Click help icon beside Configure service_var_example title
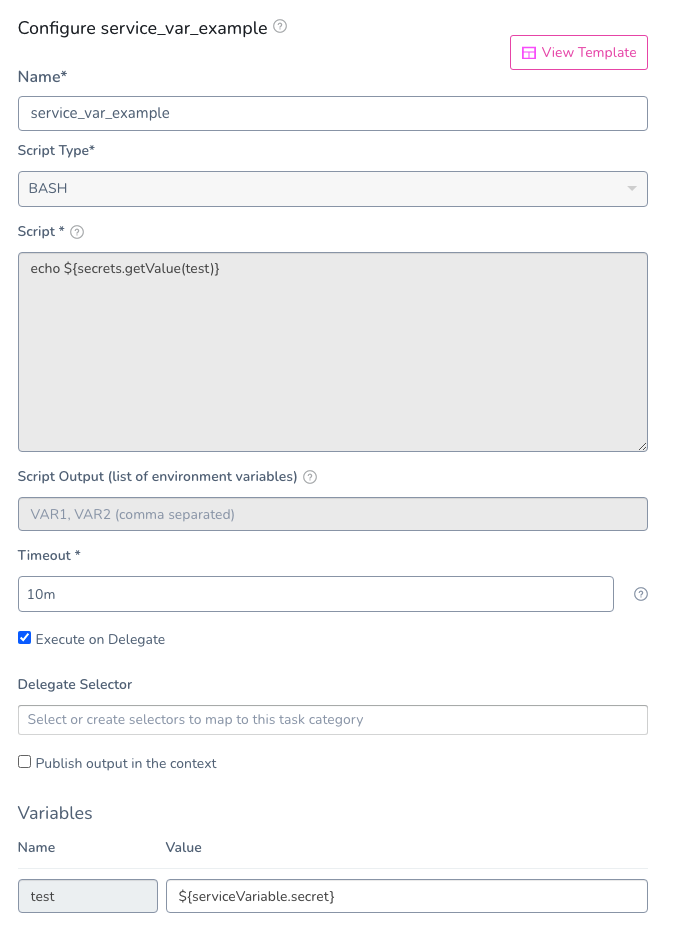The height and width of the screenshot is (935, 684). [280, 26]
